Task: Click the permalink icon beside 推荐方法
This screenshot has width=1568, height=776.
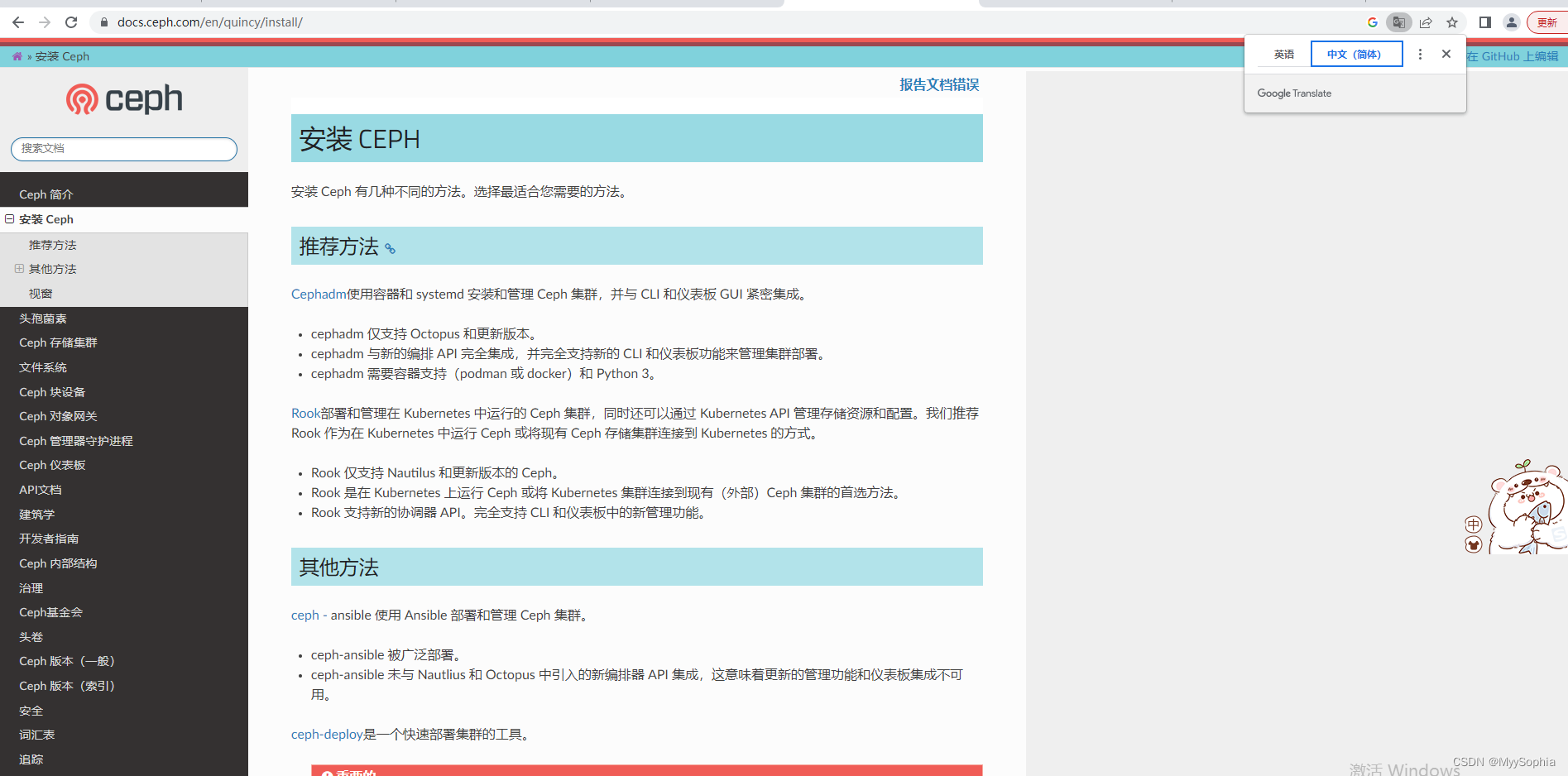Action: pyautogui.click(x=390, y=248)
